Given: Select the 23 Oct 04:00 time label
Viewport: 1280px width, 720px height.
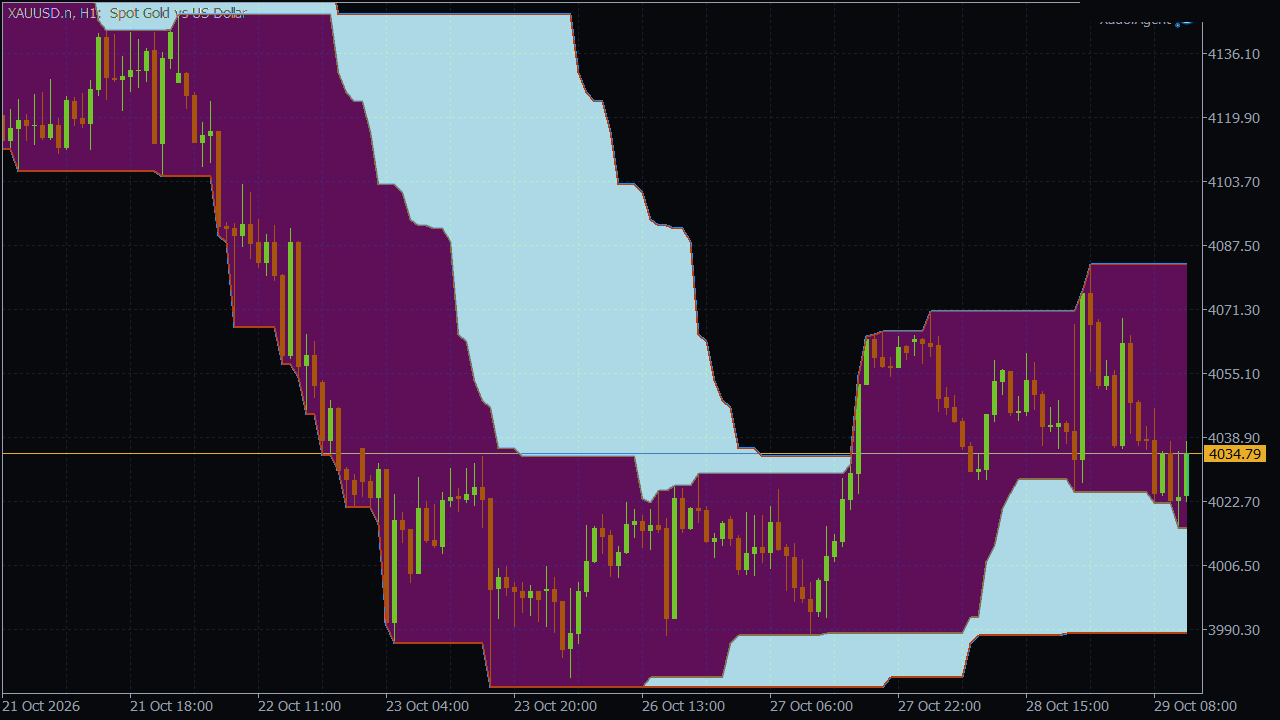Looking at the screenshot, I should (x=427, y=706).
